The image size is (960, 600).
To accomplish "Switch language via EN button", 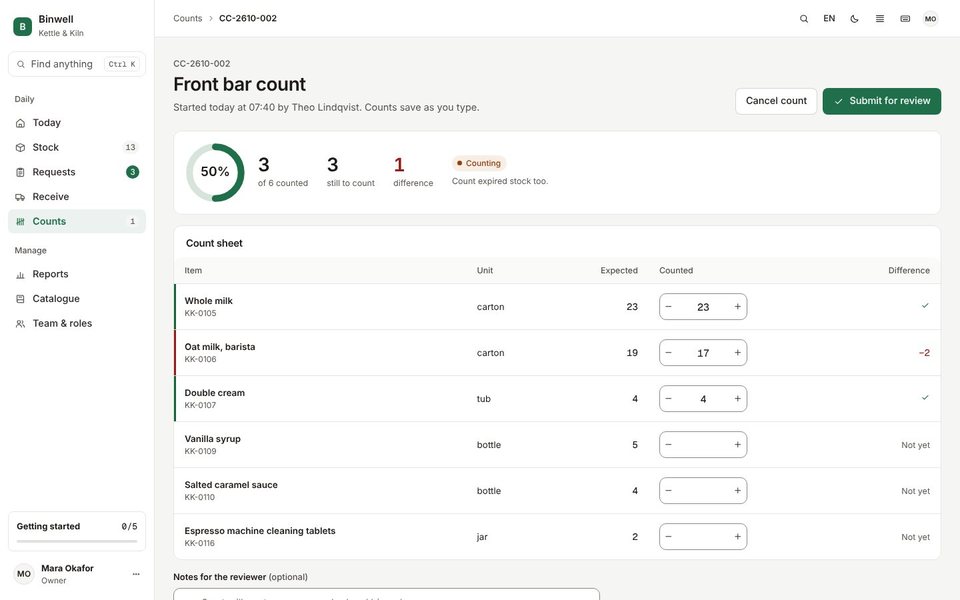I will (x=829, y=18).
